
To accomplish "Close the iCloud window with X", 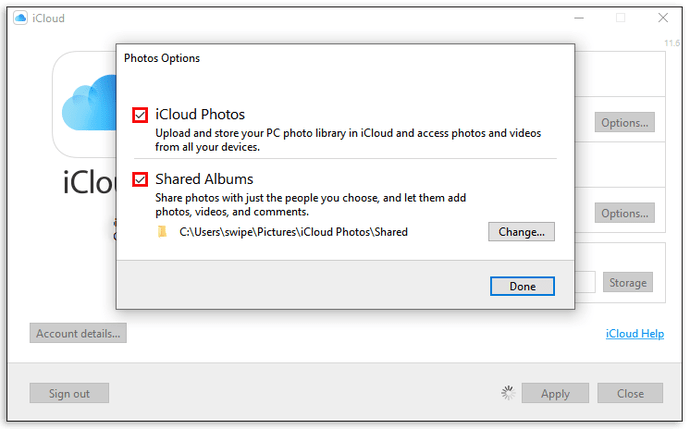I will [663, 18].
